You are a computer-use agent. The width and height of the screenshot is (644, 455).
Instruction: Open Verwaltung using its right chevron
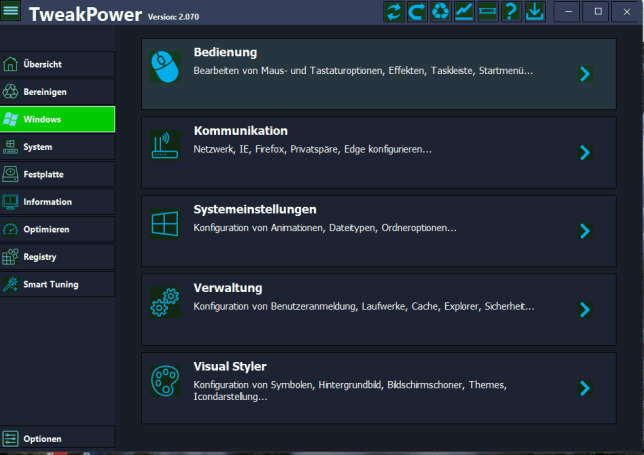tap(585, 309)
